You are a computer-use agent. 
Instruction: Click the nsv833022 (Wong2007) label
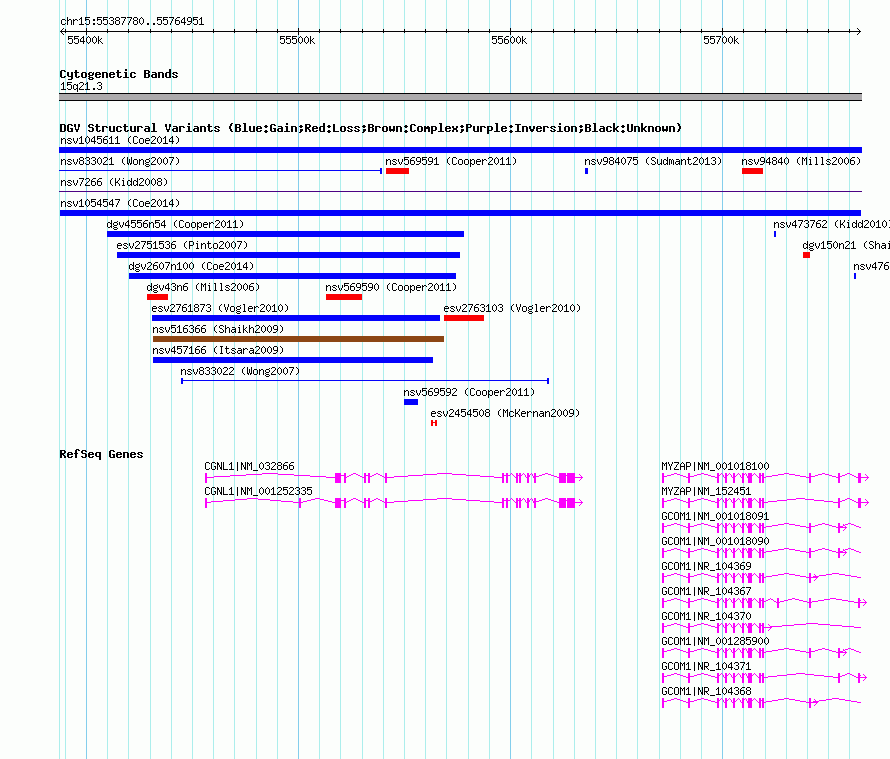coord(240,371)
